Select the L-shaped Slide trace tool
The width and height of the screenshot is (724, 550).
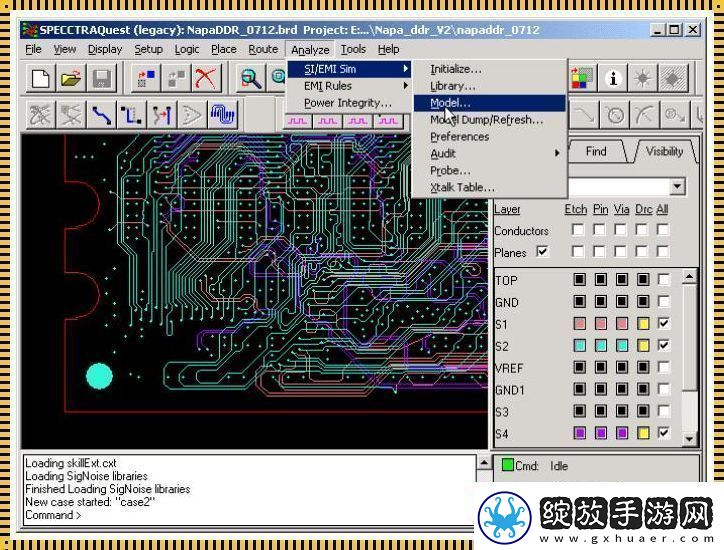[x=131, y=115]
